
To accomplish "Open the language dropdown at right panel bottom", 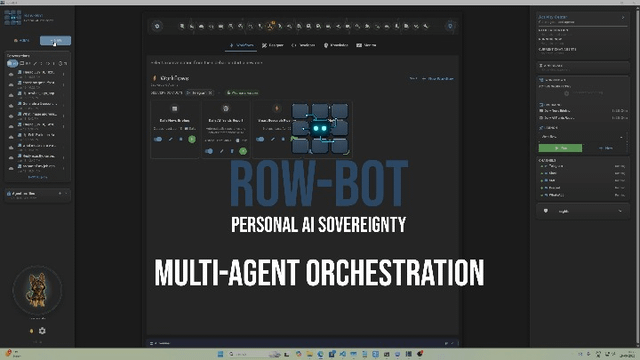I will (x=583, y=211).
